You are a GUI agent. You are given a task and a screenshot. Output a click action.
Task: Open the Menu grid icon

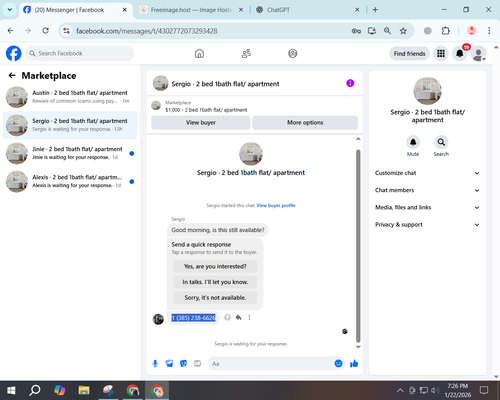[x=441, y=53]
